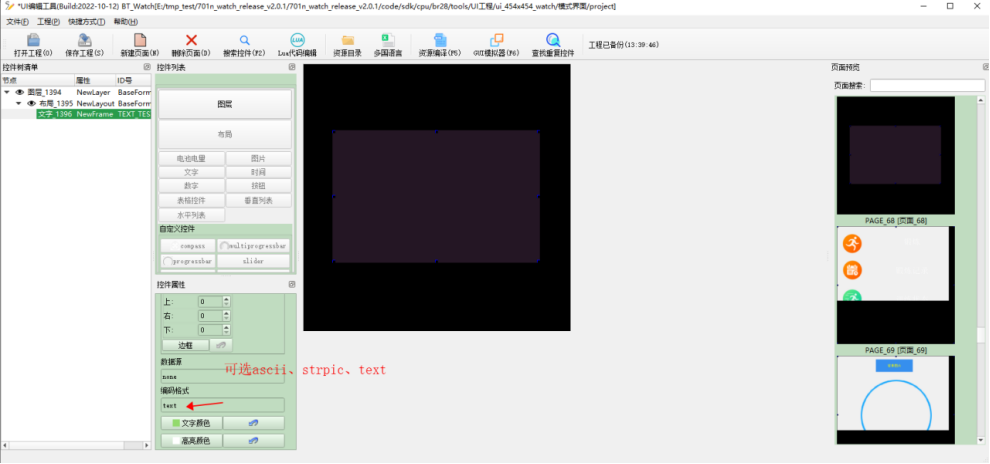Toggle visibility eye of 布局_1395
The width and height of the screenshot is (990, 464).
(32, 103)
